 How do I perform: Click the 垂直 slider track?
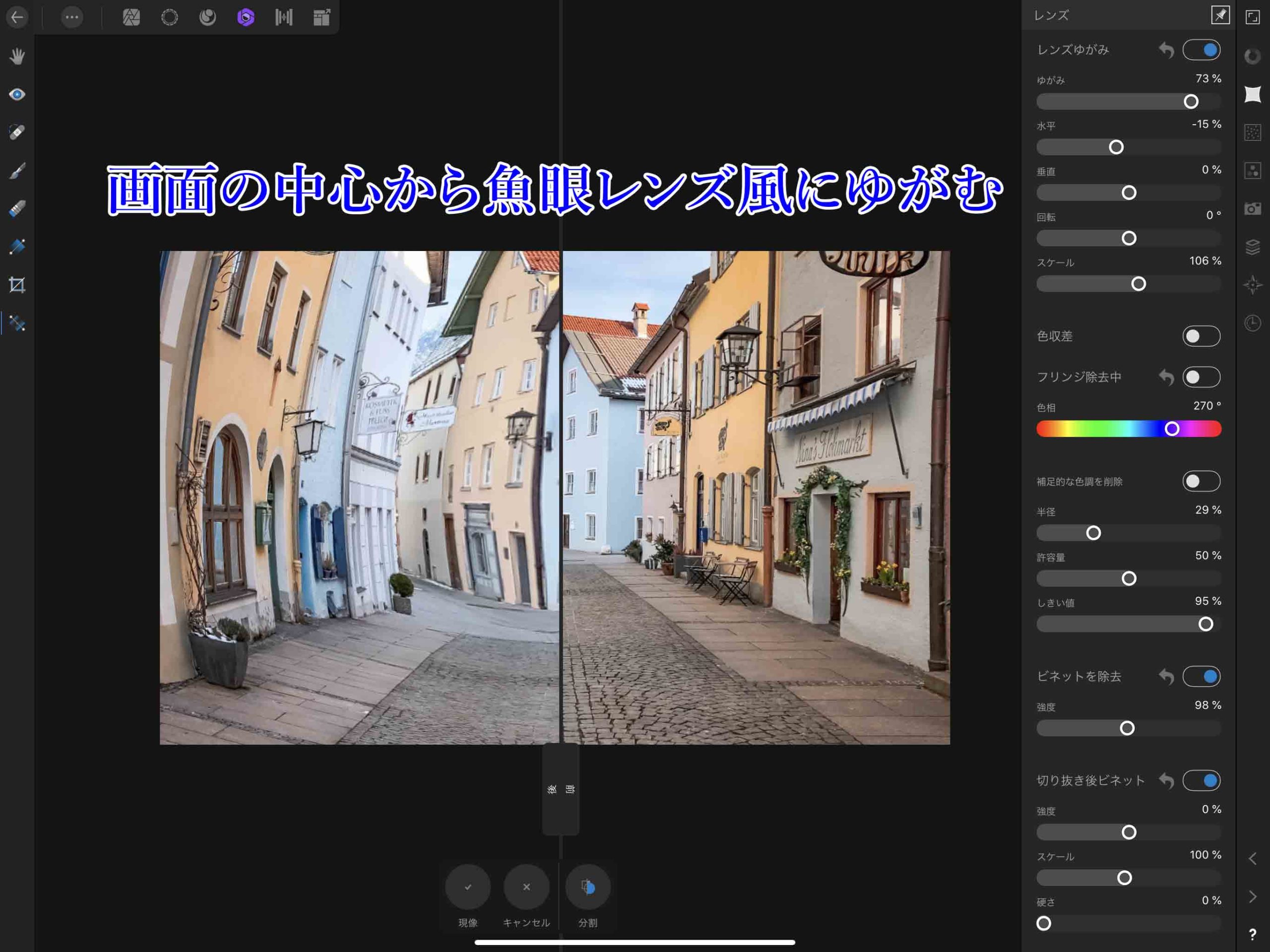(1129, 192)
